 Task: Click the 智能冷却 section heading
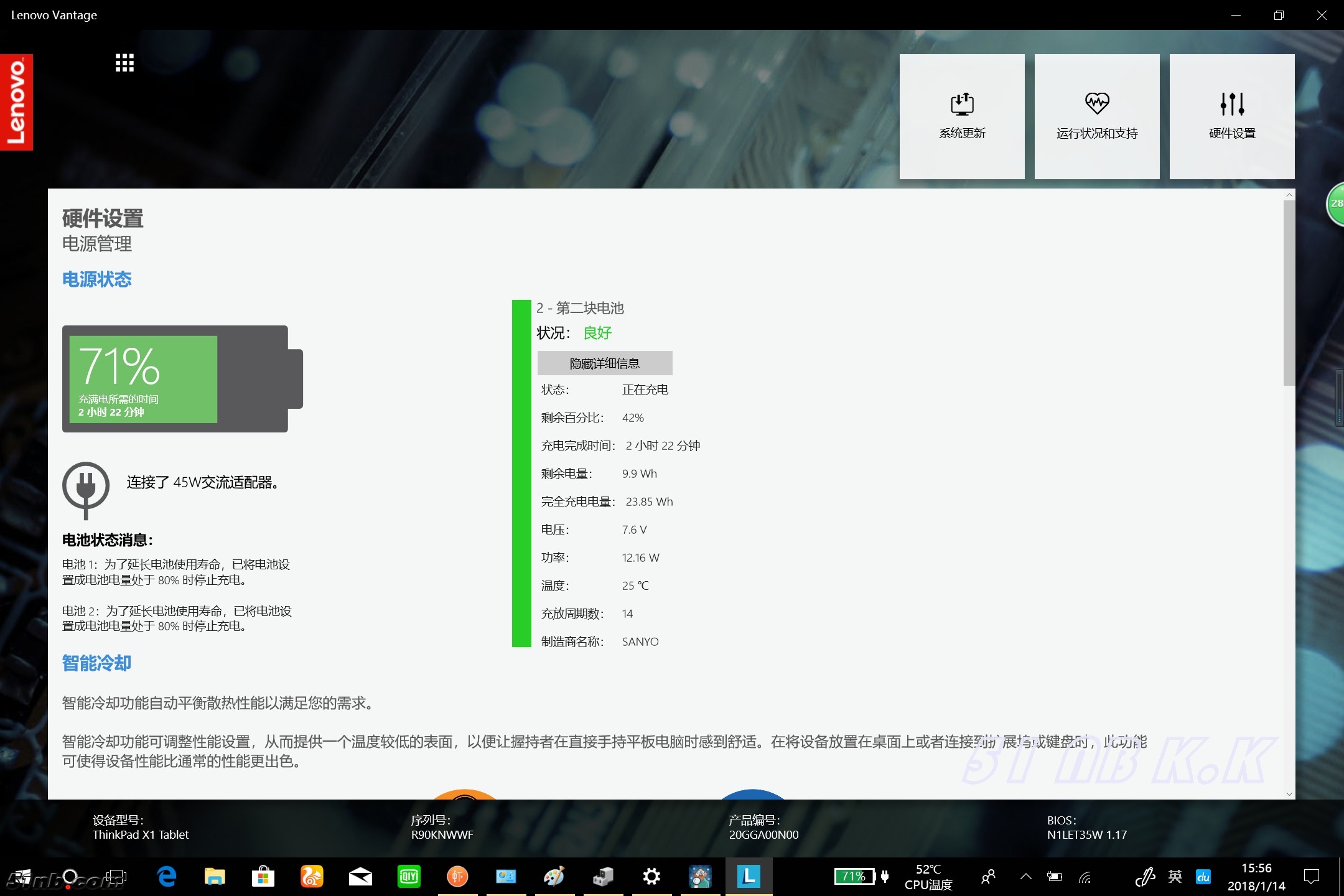[97, 663]
